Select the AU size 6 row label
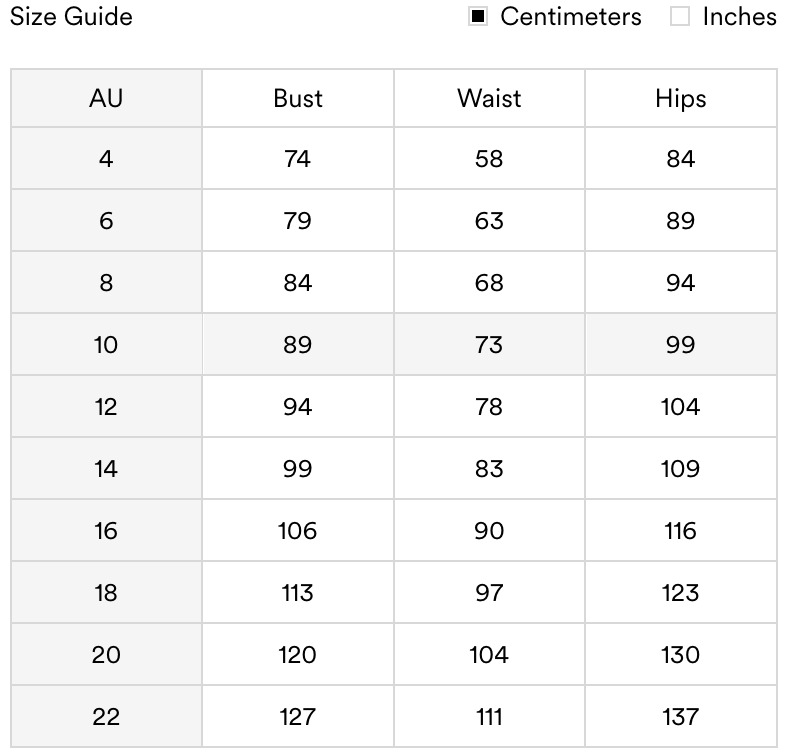786x756 pixels. pyautogui.click(x=106, y=221)
